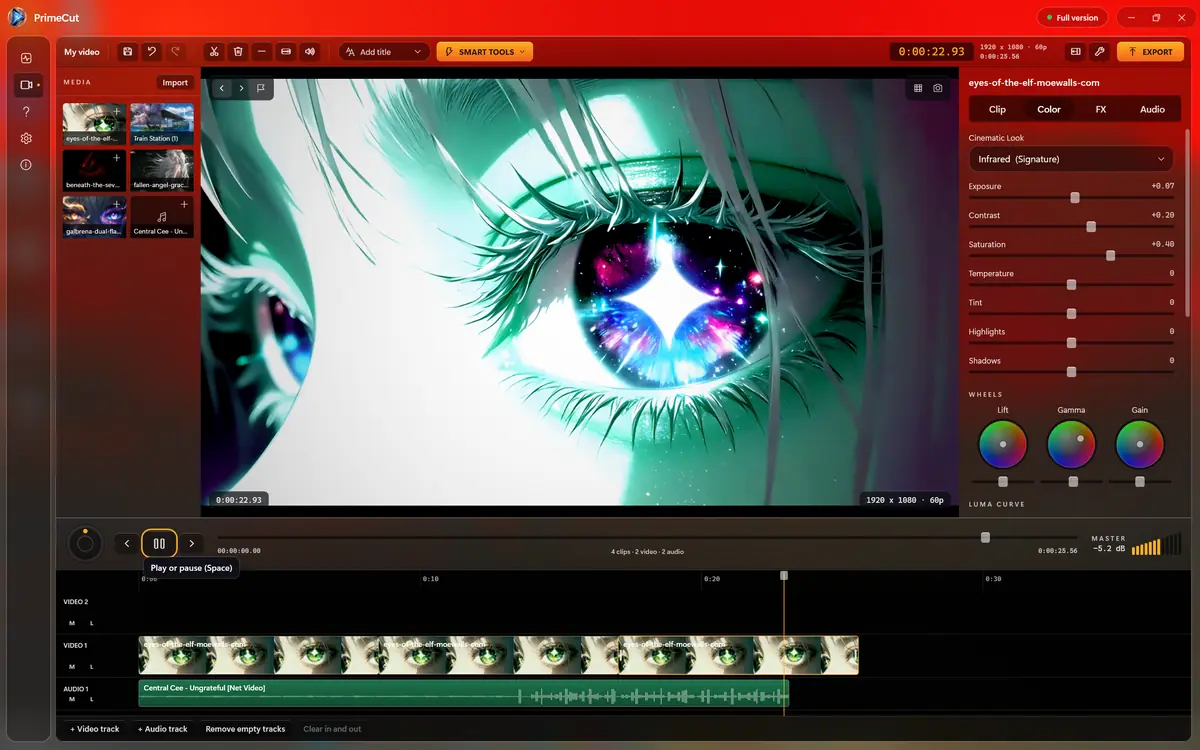The width and height of the screenshot is (1200, 750).
Task: Add a new Video track
Action: click(x=95, y=729)
